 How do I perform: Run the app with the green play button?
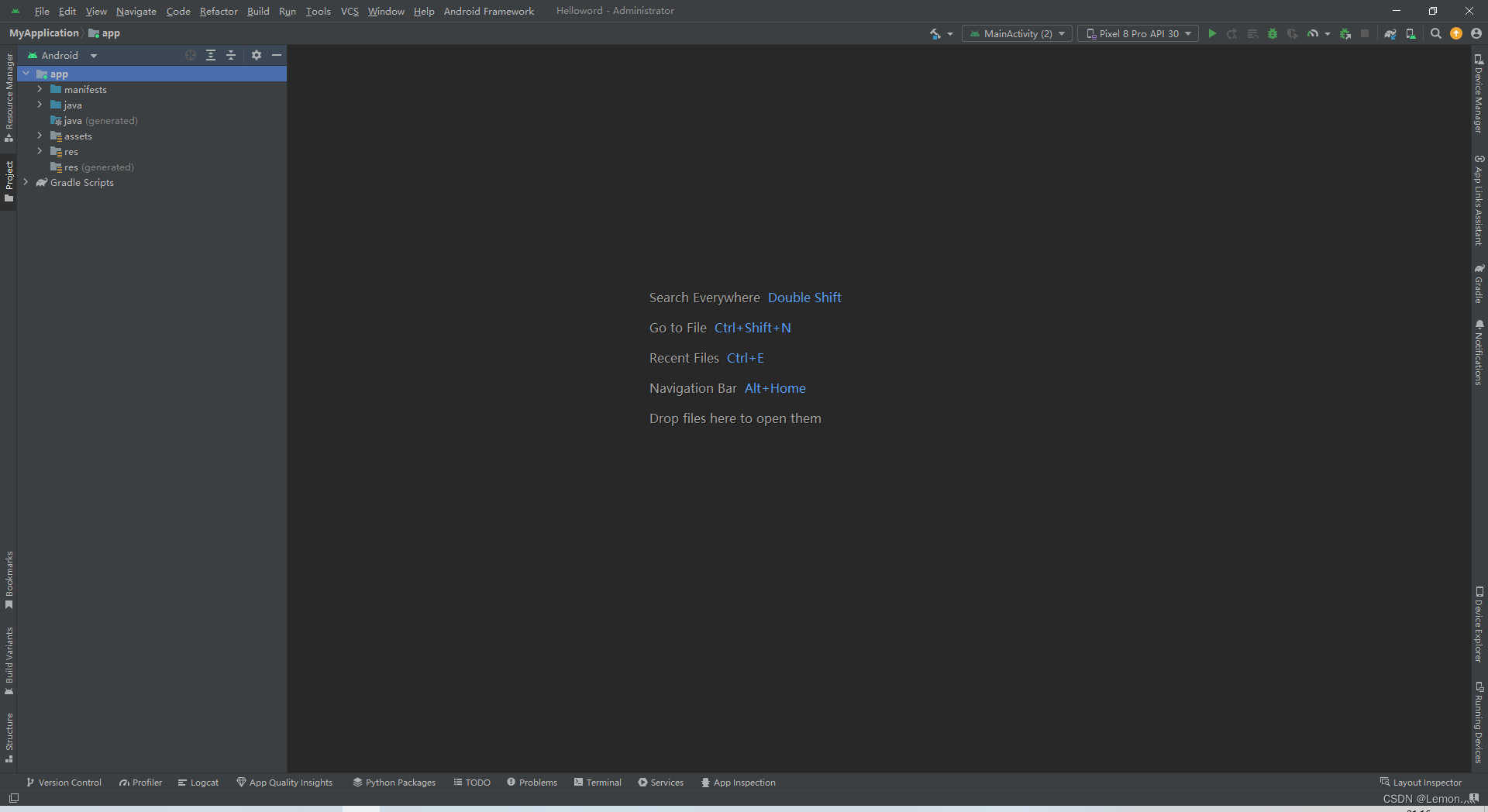(1212, 33)
